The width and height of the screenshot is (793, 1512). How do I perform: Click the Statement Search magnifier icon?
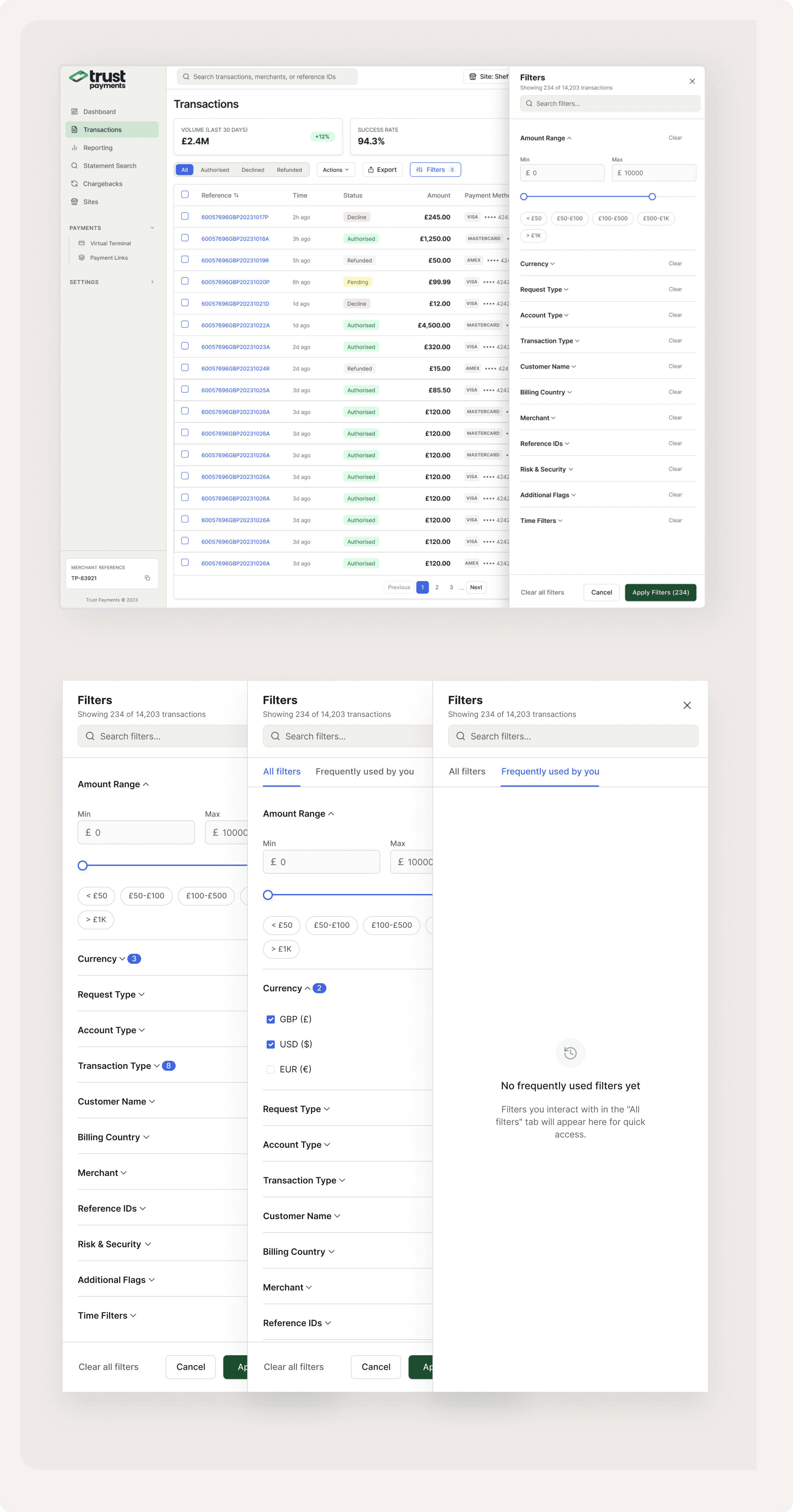coord(74,166)
